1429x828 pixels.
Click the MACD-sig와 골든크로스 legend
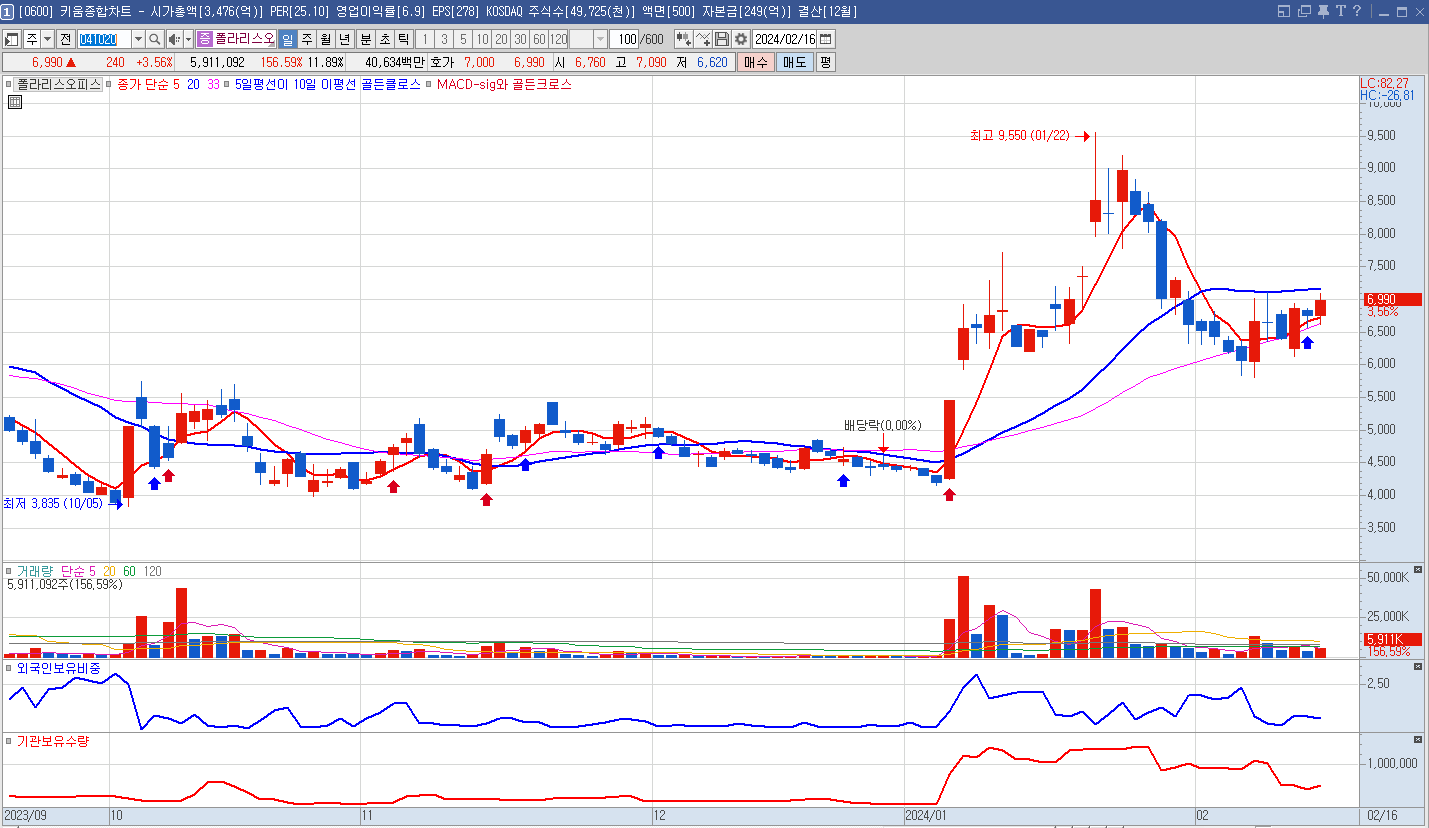(504, 85)
